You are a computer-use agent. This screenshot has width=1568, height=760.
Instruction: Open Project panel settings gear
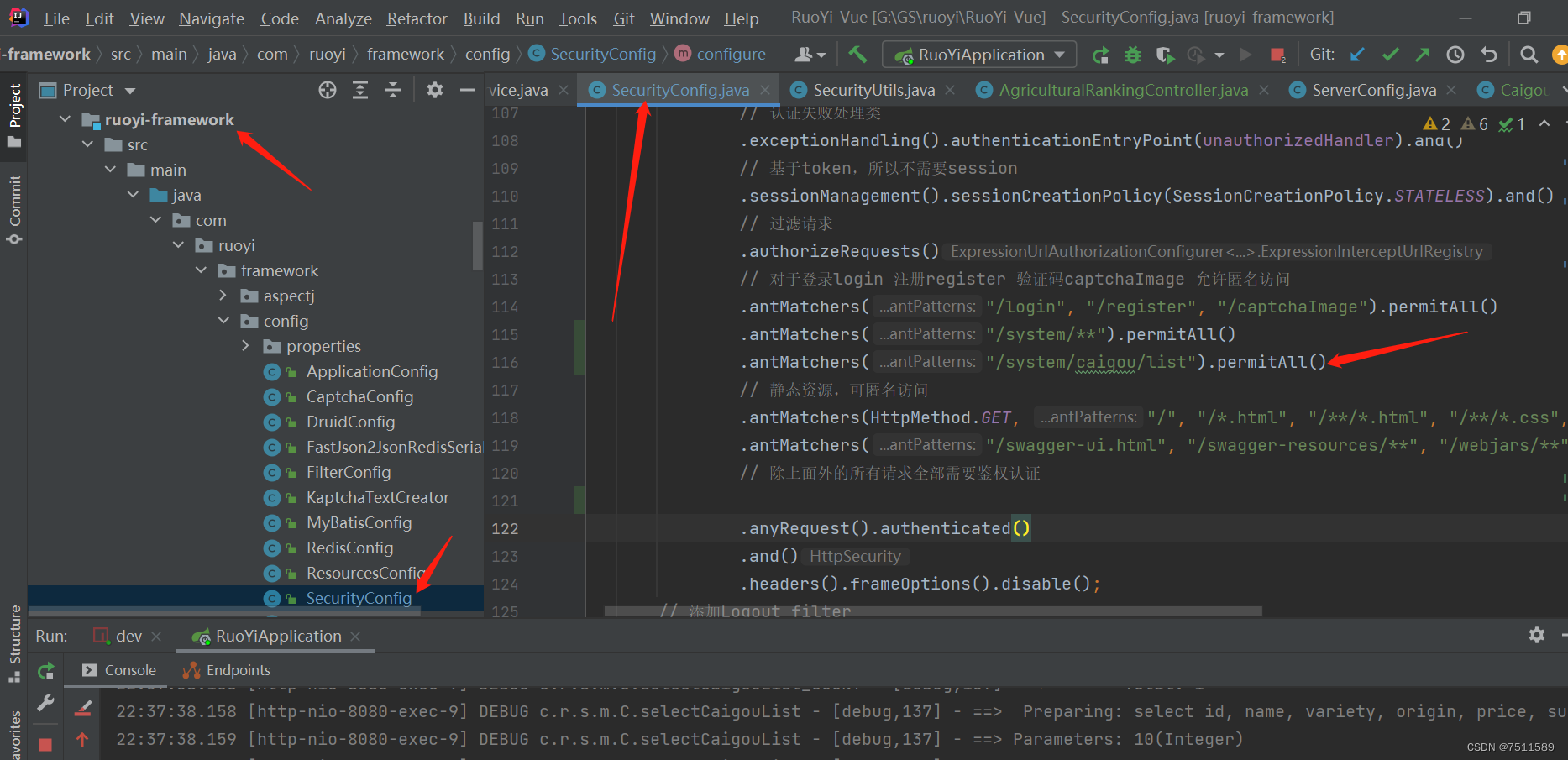[434, 90]
